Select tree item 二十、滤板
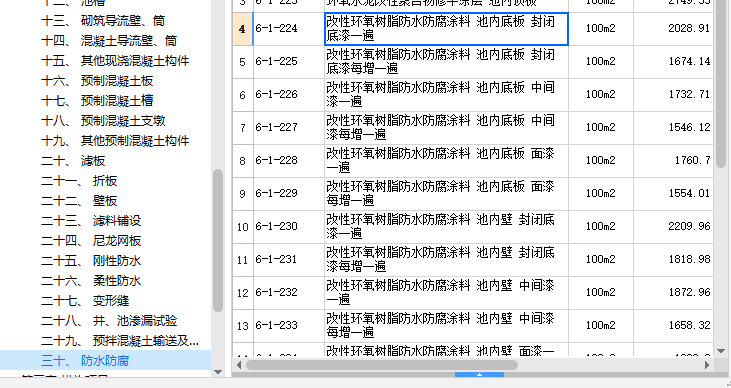This screenshot has height=388, width=731. (73, 161)
